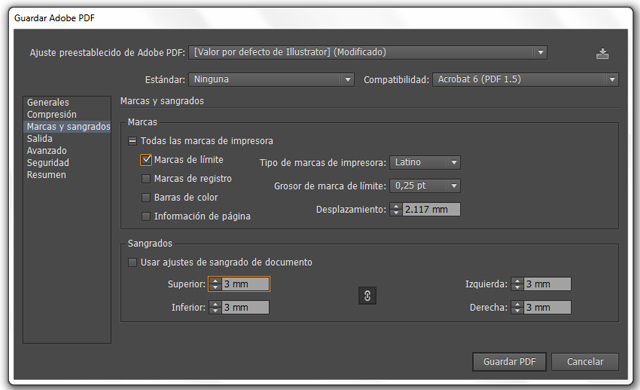Uncheck Marcas de límite checkbox
The image size is (640, 390).
click(x=146, y=160)
